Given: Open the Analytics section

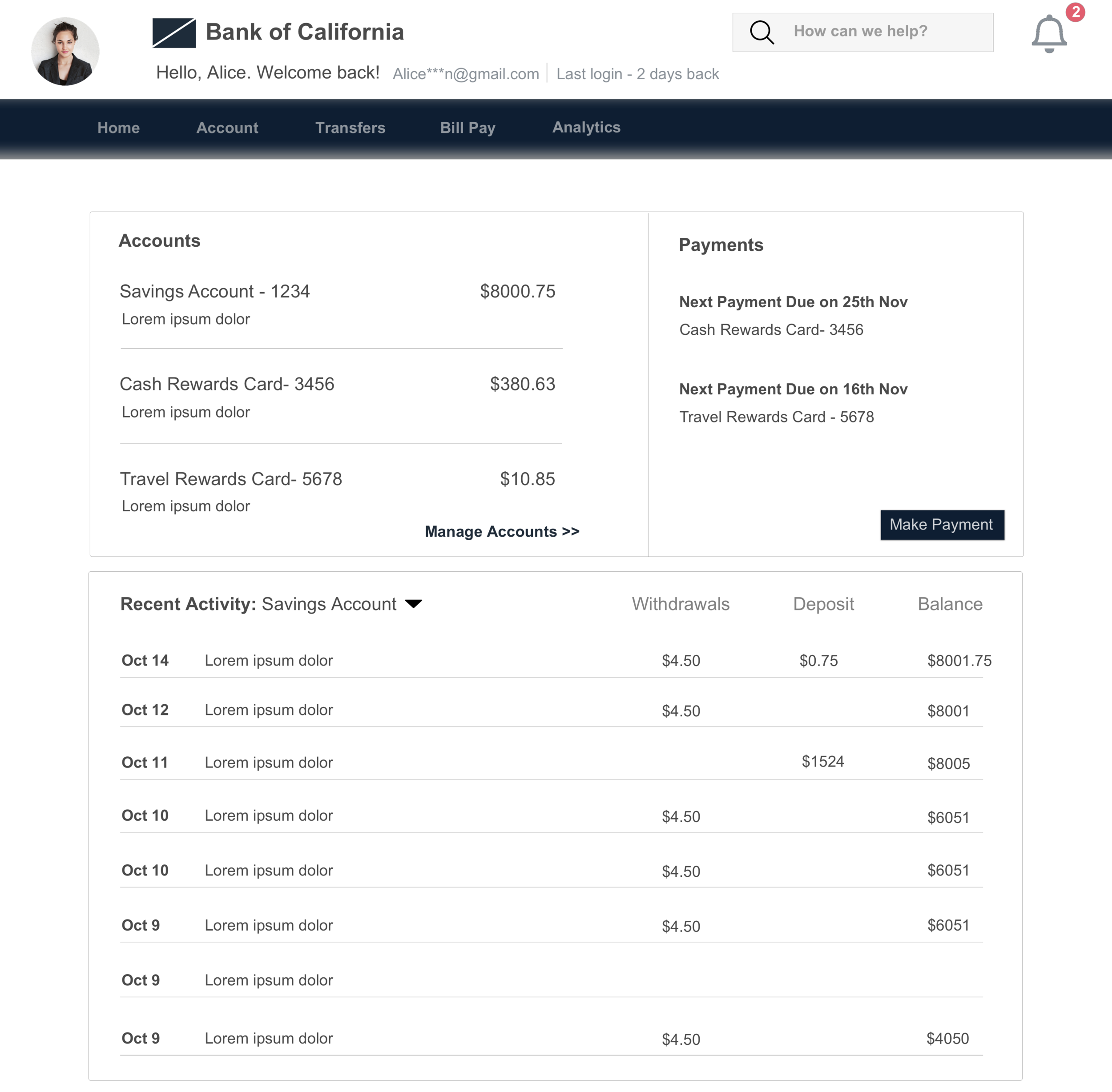Looking at the screenshot, I should [x=586, y=127].
